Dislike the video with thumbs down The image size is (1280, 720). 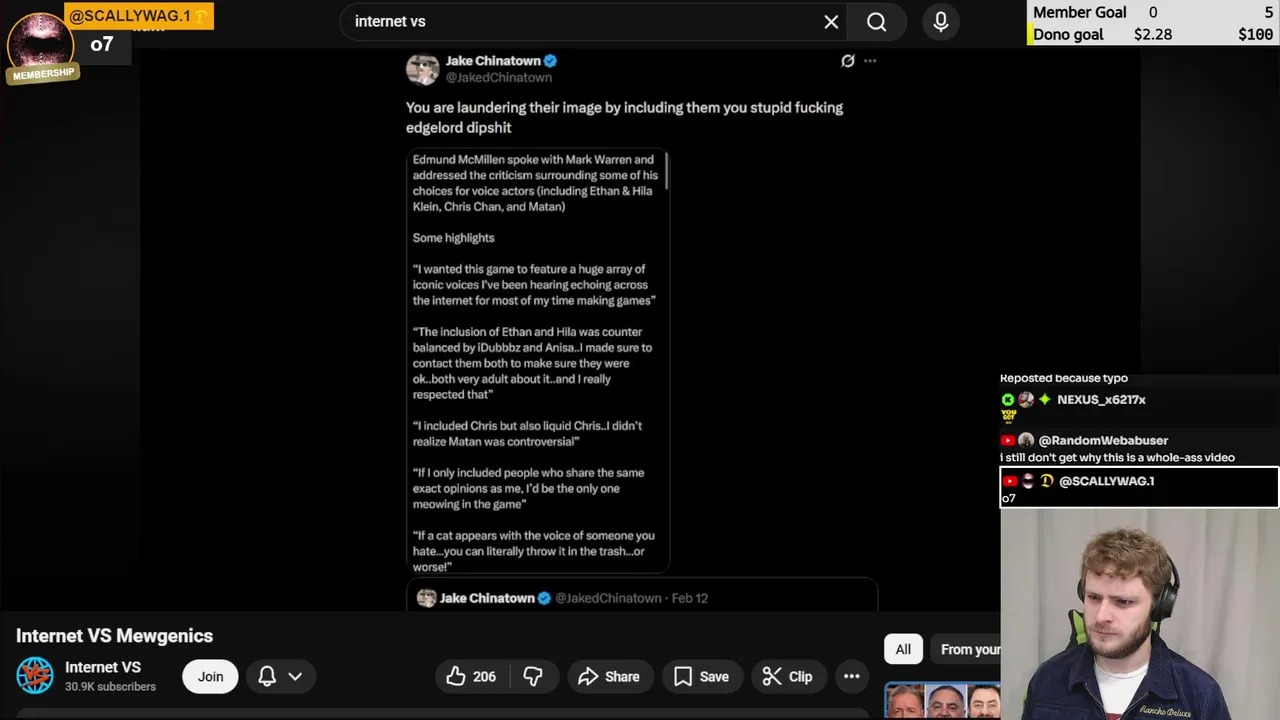point(533,677)
